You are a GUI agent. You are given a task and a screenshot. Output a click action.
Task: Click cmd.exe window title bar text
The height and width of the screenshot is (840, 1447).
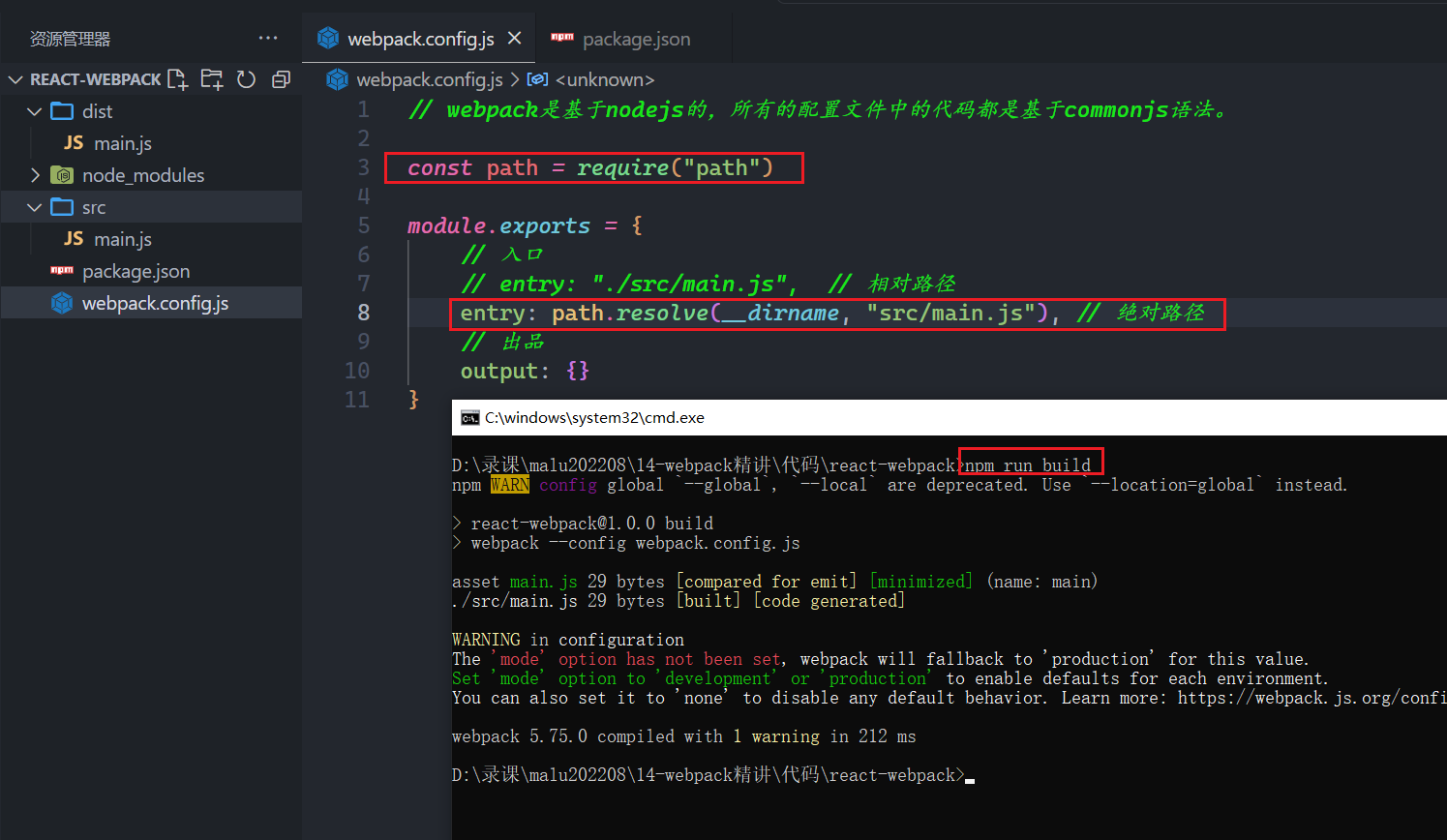click(x=594, y=418)
